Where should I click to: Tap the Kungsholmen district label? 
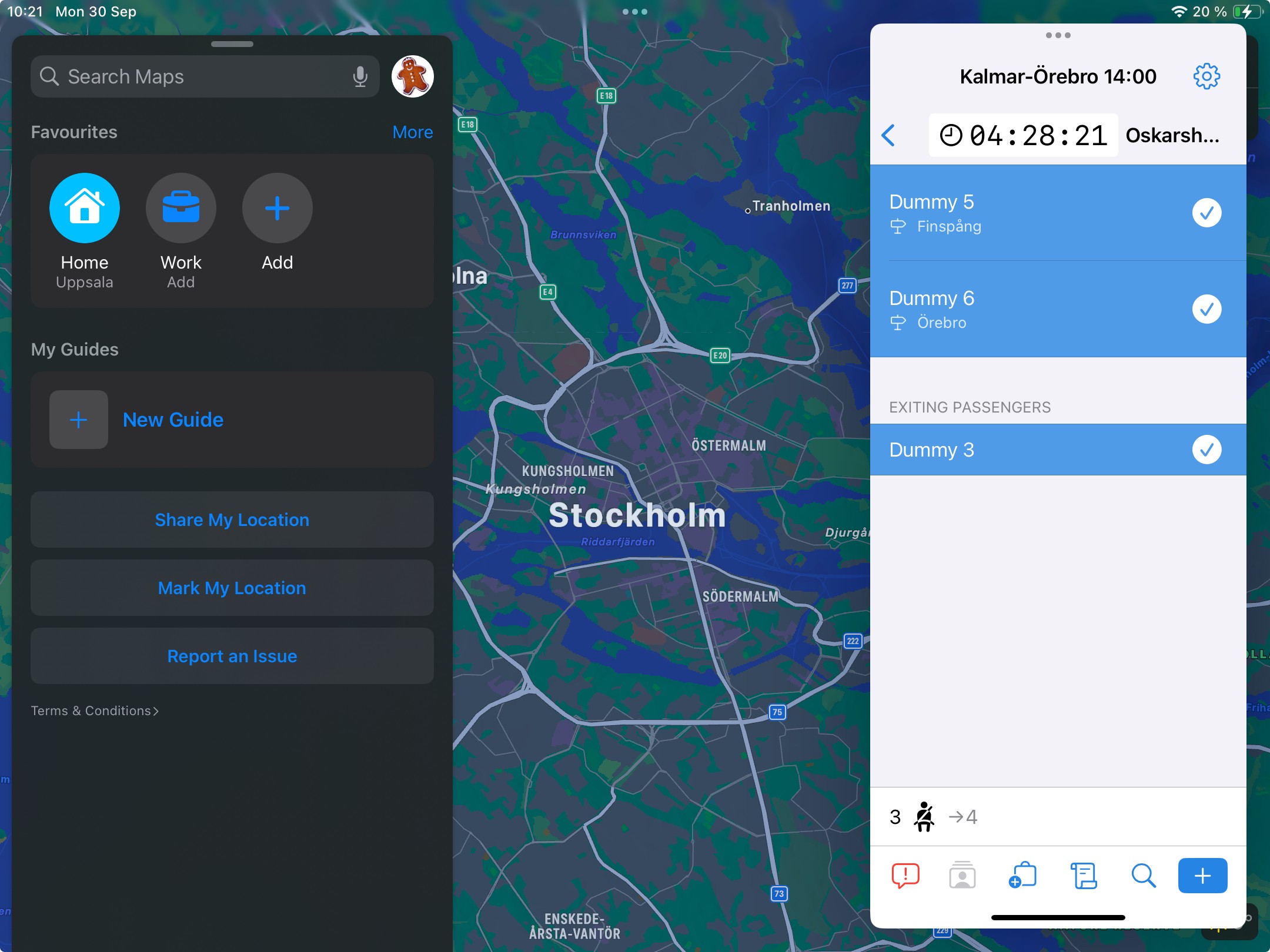[x=568, y=471]
